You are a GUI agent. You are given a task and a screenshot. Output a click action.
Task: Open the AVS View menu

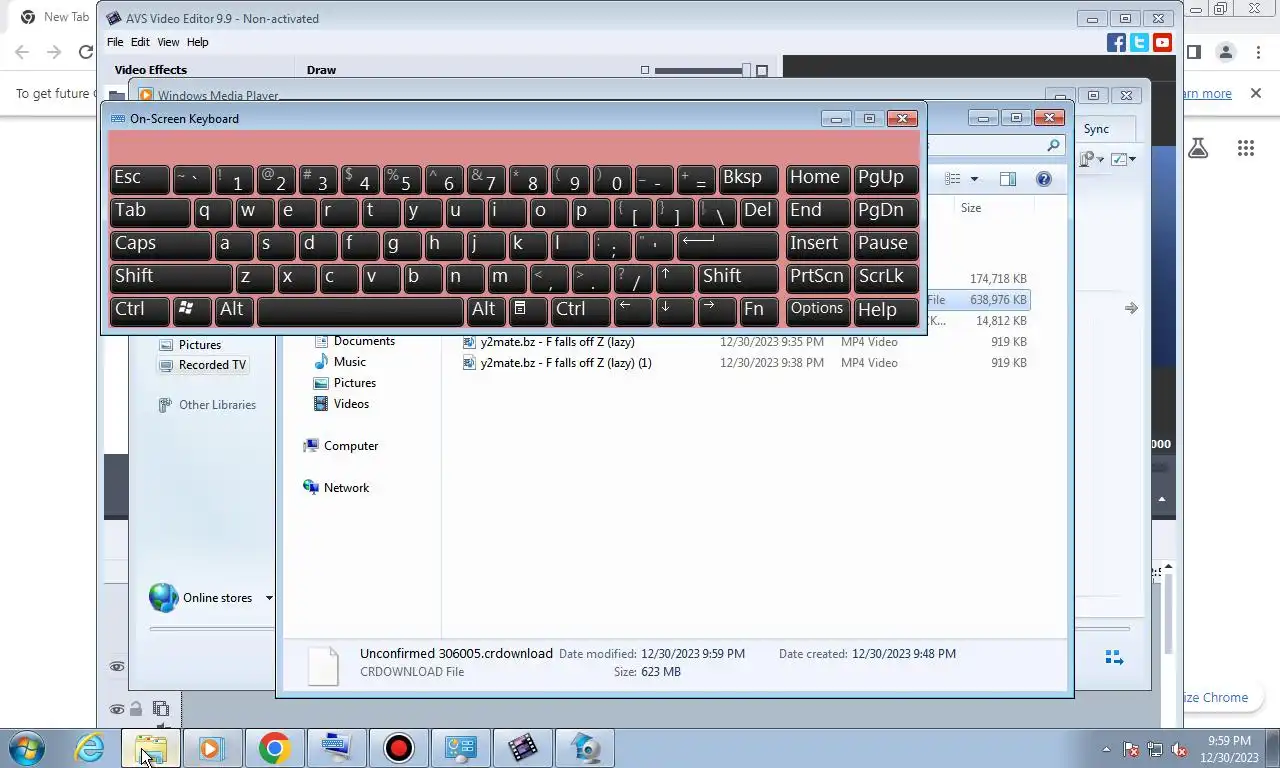coord(168,42)
